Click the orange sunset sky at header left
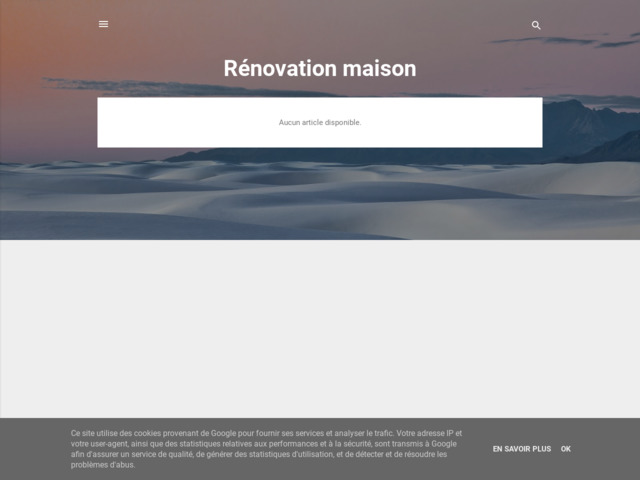The image size is (640, 480). pyautogui.click(x=40, y=60)
